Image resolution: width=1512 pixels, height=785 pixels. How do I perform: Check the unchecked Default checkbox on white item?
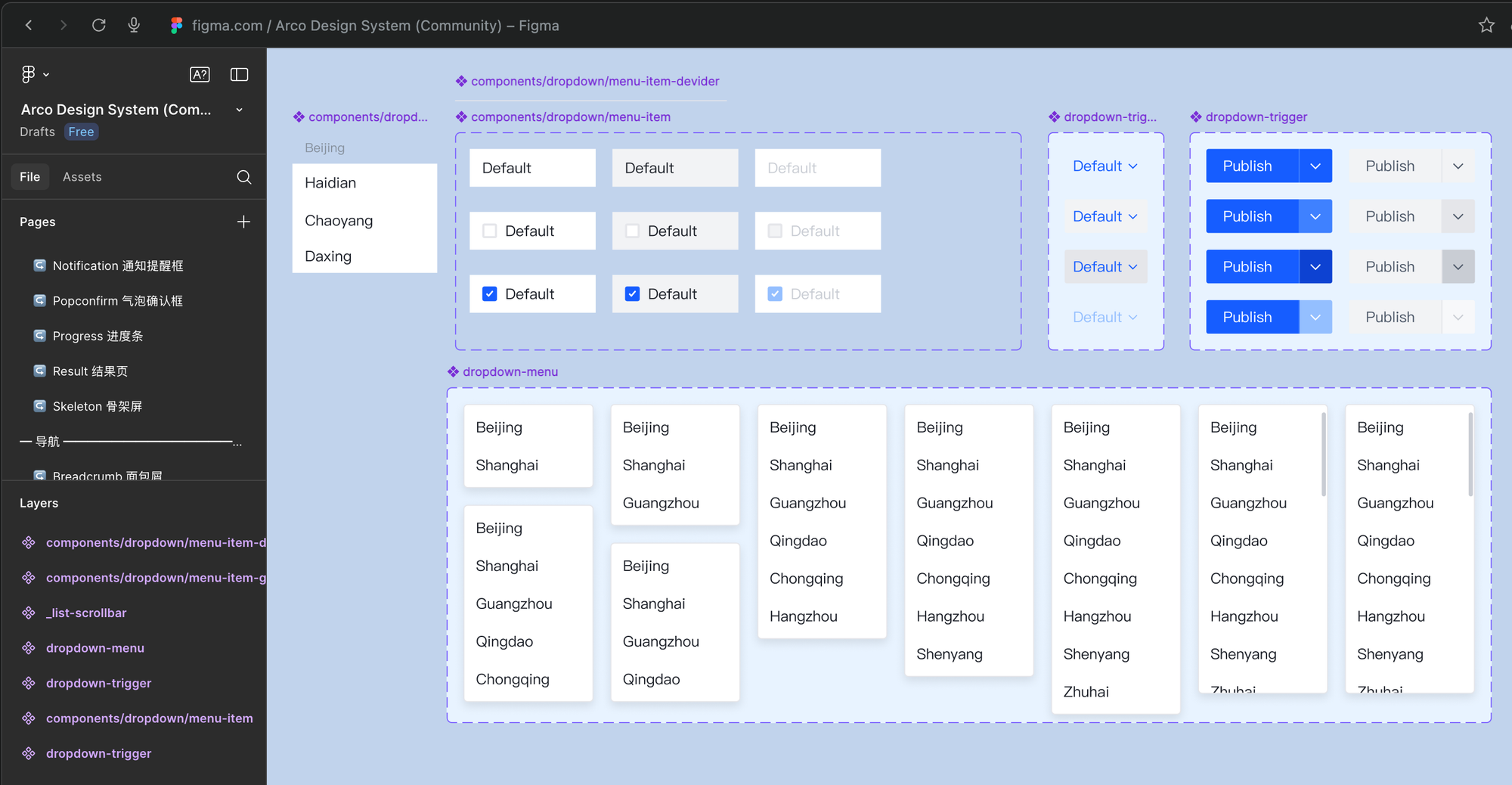(490, 231)
